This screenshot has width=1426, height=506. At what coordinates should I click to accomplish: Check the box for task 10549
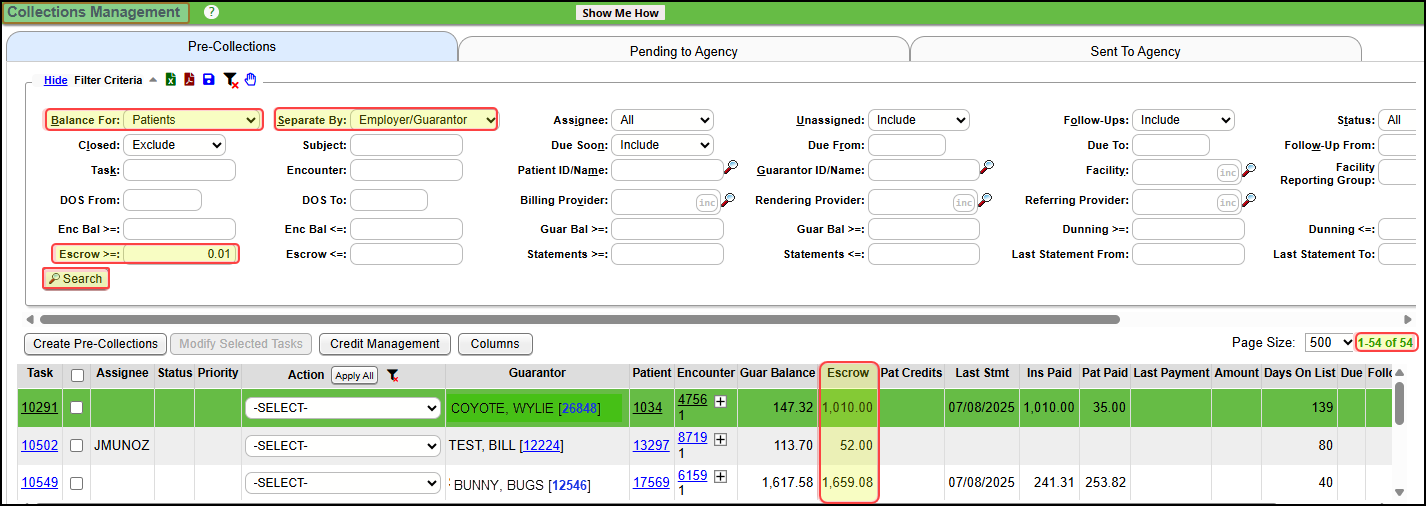pos(76,483)
